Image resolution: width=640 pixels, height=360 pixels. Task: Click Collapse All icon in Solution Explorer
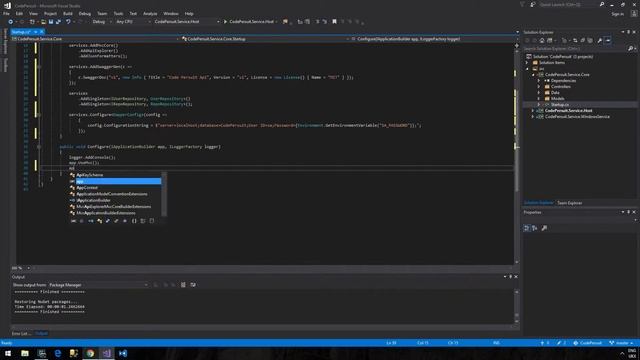pyautogui.click(x=582, y=40)
